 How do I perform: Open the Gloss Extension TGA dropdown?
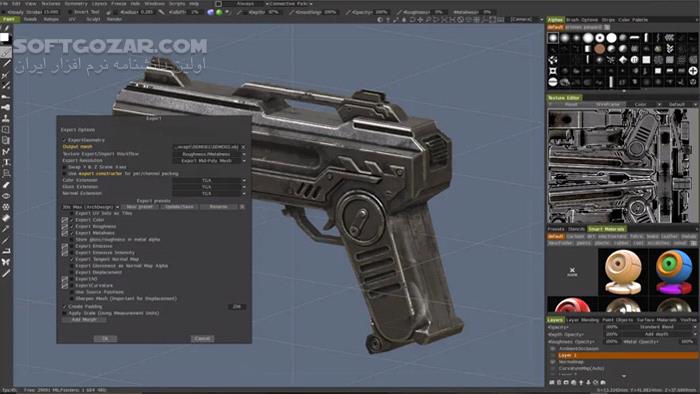[x=209, y=187]
